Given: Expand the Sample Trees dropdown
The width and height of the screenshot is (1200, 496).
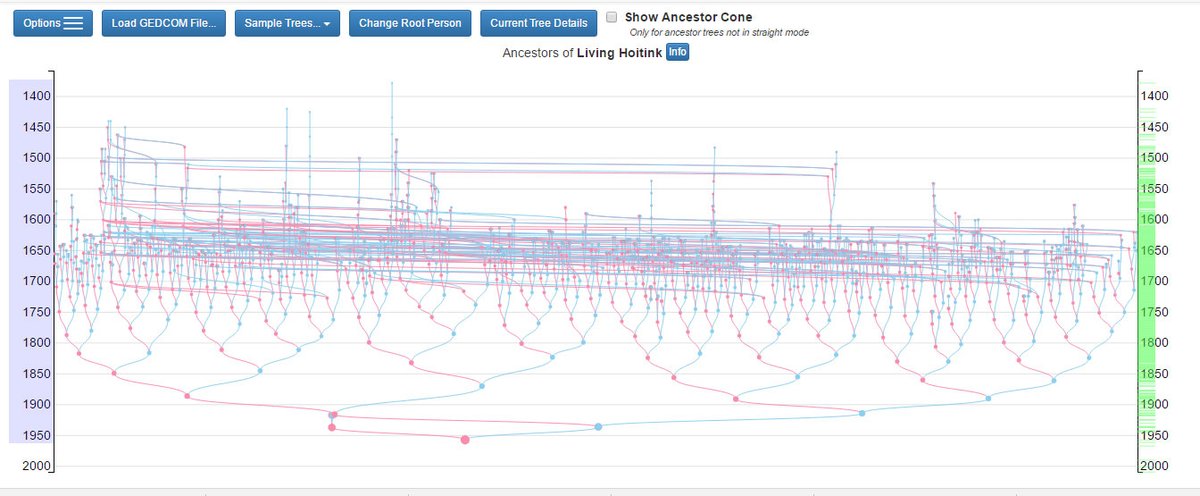Looking at the screenshot, I should [x=288, y=22].
